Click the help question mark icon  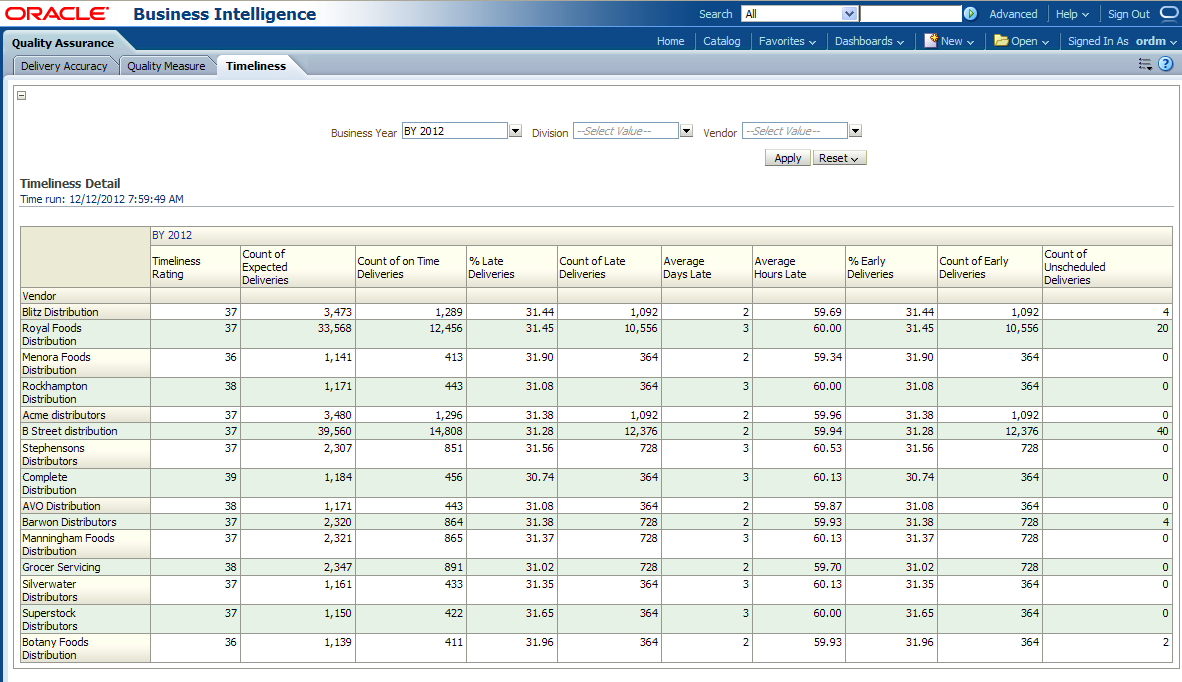(x=1165, y=65)
